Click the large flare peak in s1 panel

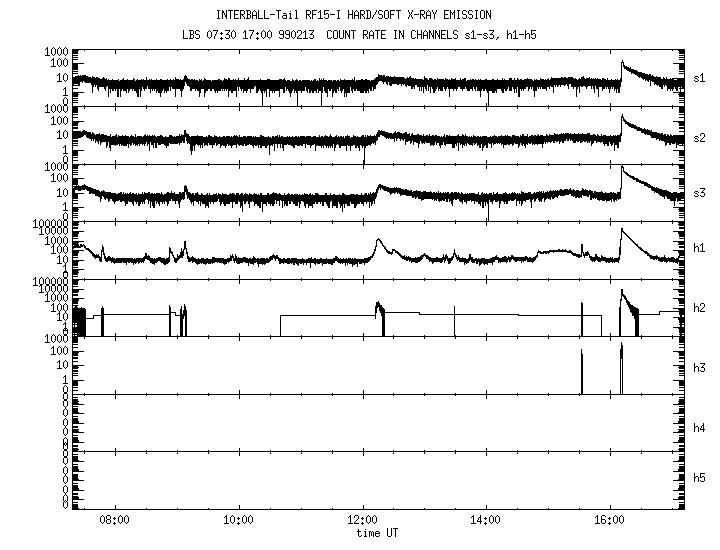tap(622, 63)
